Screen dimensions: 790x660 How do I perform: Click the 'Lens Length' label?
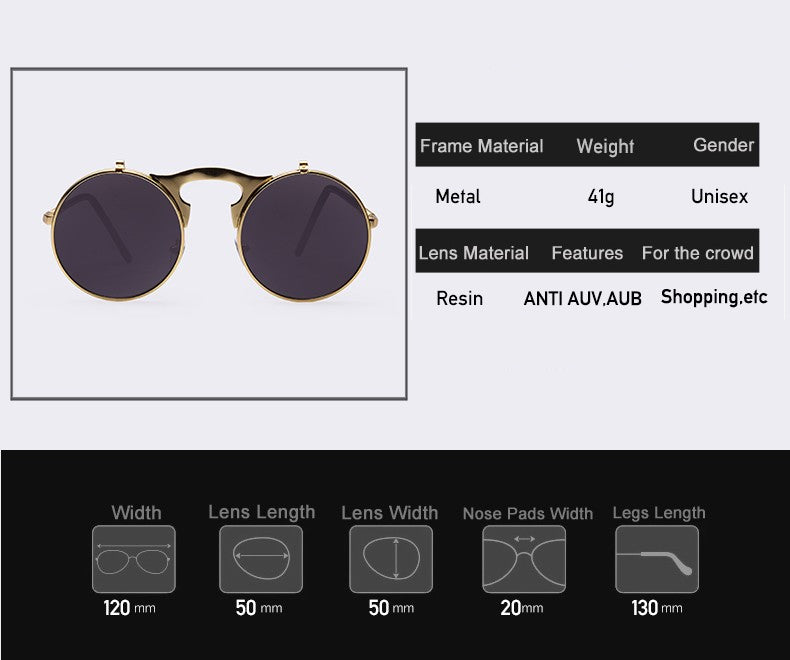coord(262,512)
